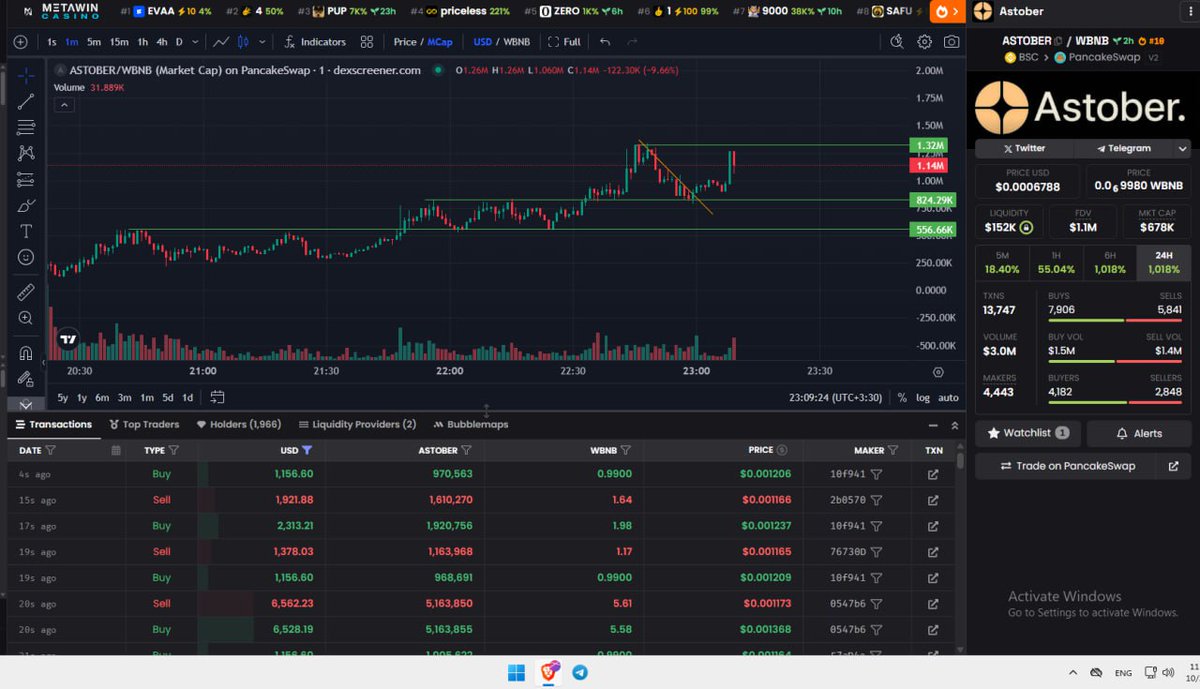Toggle chart Full screen mode

(x=564, y=42)
